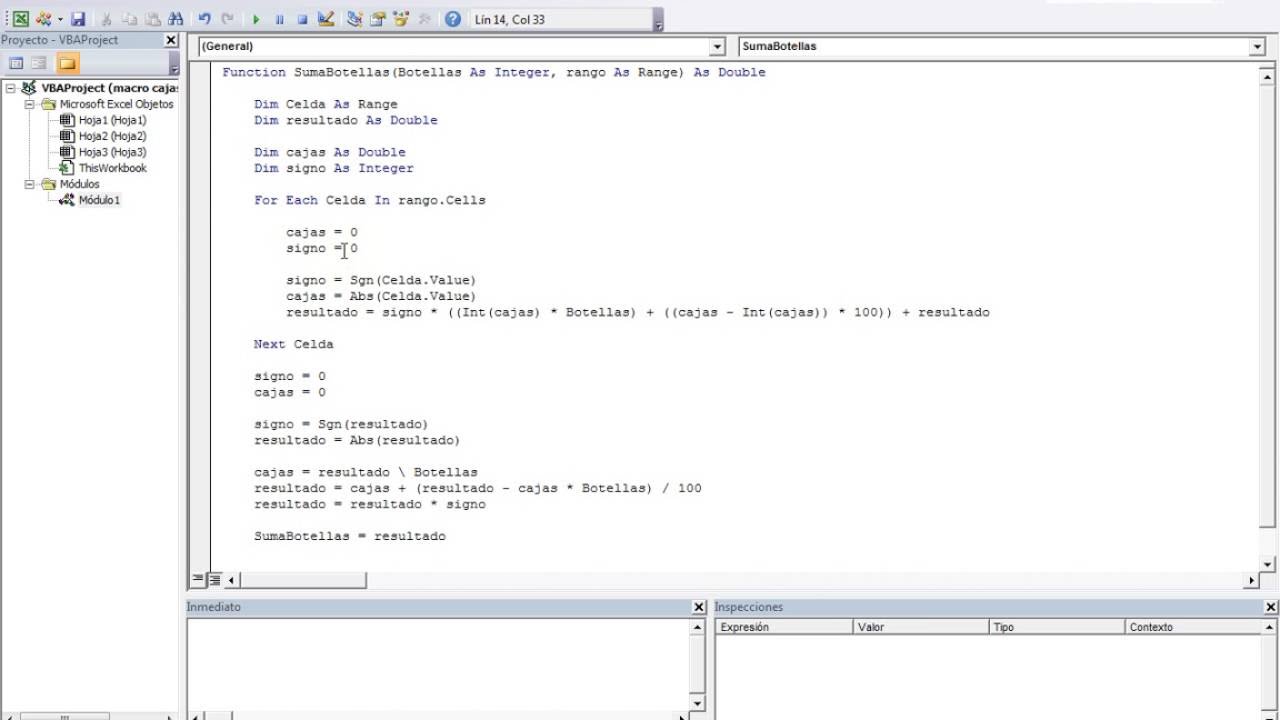Click the Valor column header
1280x720 pixels.
tap(921, 627)
